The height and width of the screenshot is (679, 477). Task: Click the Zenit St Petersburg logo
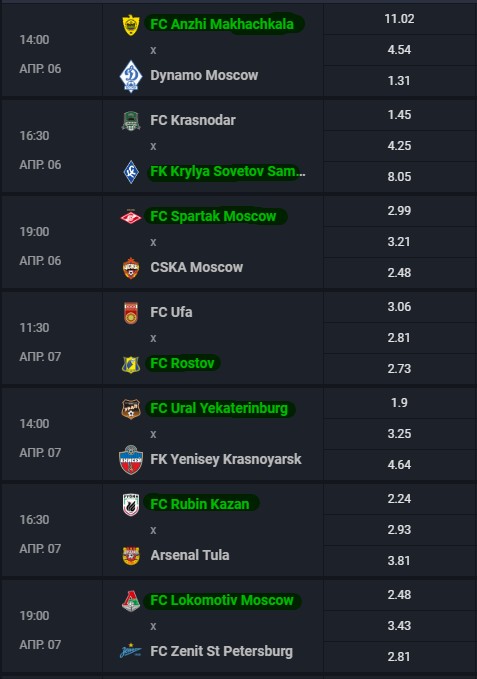tap(131, 651)
